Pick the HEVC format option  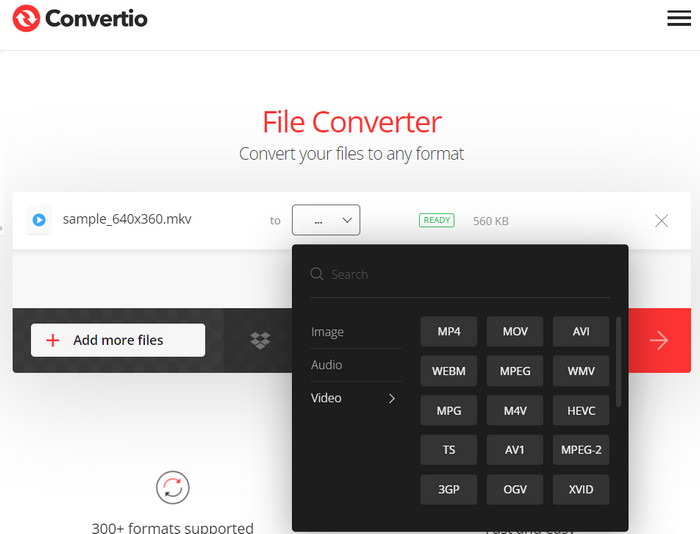click(581, 410)
